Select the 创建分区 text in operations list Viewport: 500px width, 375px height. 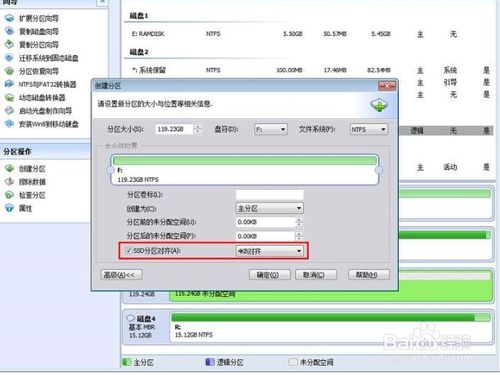pos(32,168)
